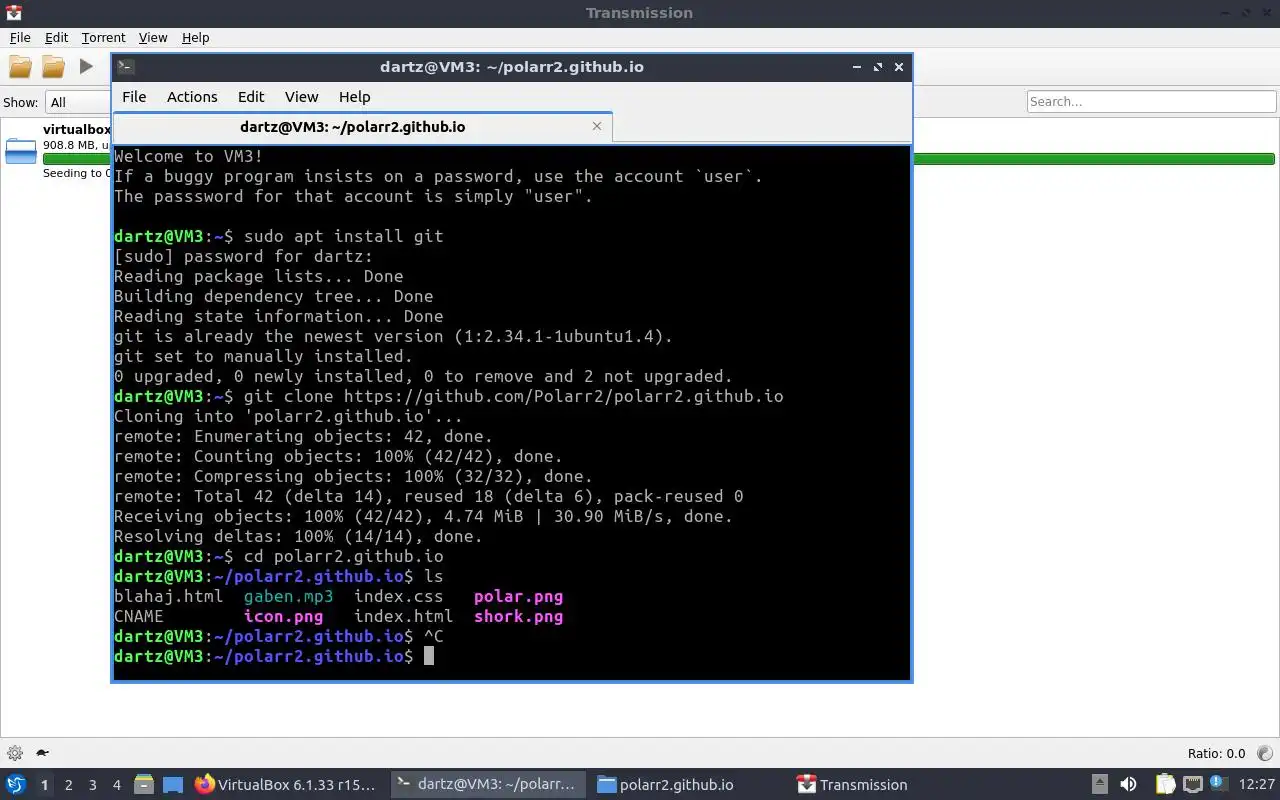Viewport: 1280px width, 800px height.
Task: Open the terminal's Actions menu
Action: (192, 97)
